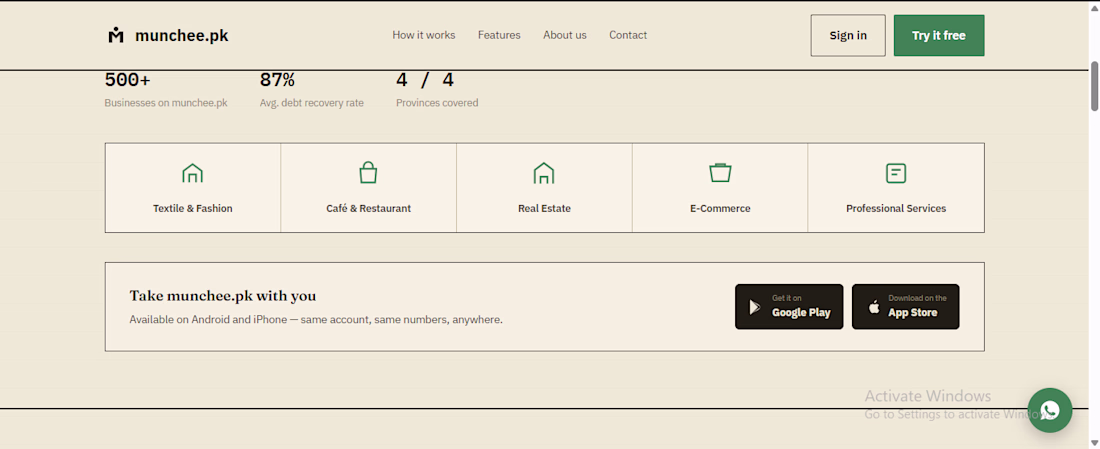1100x449 pixels.
Task: Open WhatsApp chat floating button
Action: pyautogui.click(x=1049, y=410)
